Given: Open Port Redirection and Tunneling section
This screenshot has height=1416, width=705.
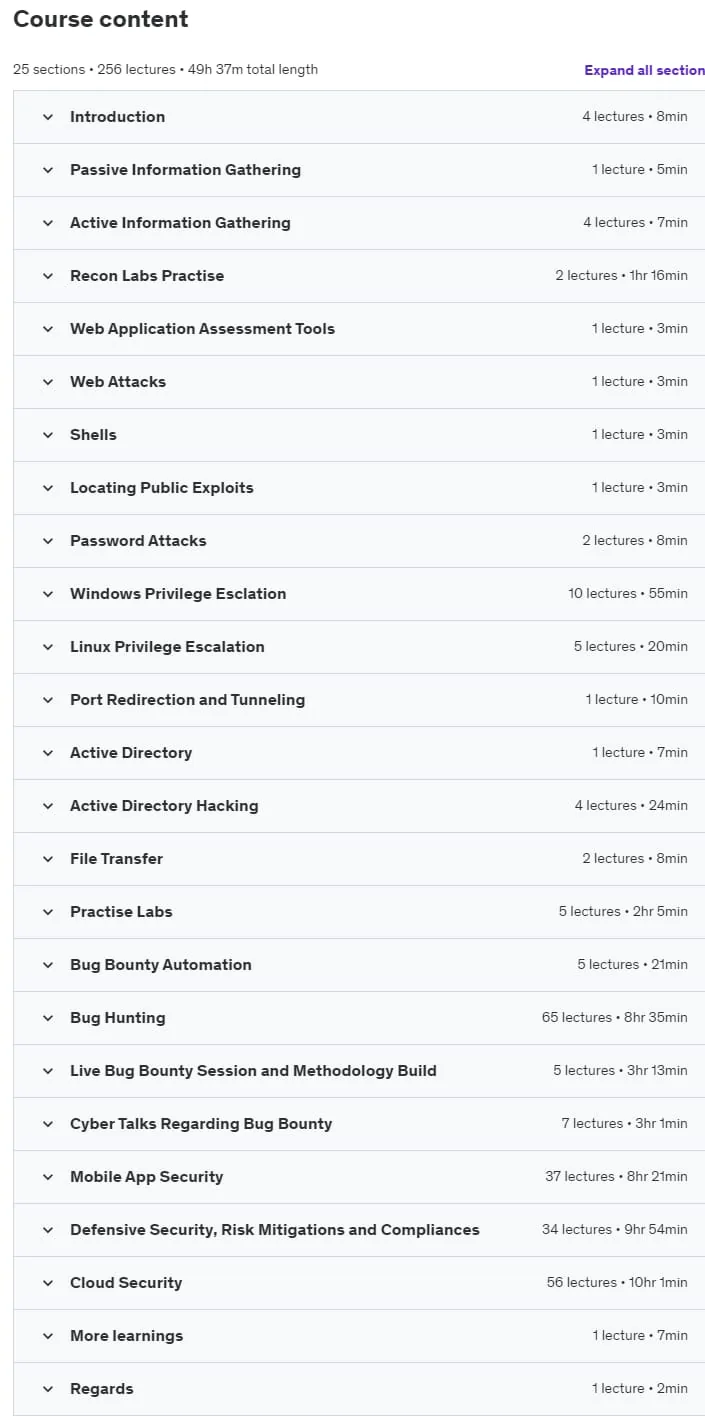Looking at the screenshot, I should [359, 700].
